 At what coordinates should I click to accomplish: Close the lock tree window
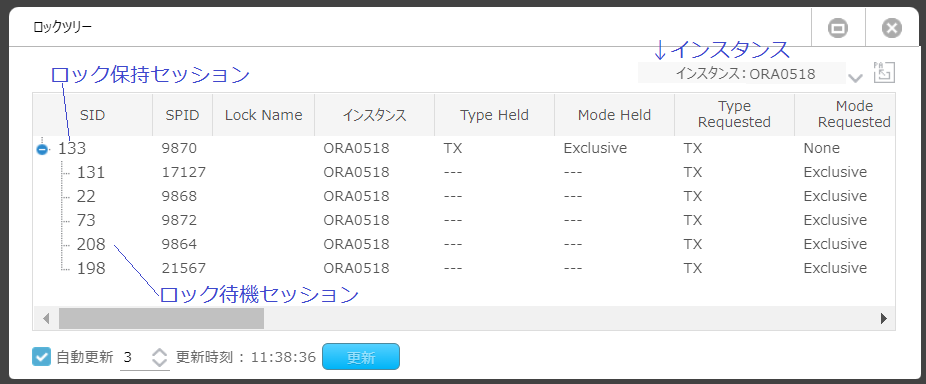click(892, 28)
